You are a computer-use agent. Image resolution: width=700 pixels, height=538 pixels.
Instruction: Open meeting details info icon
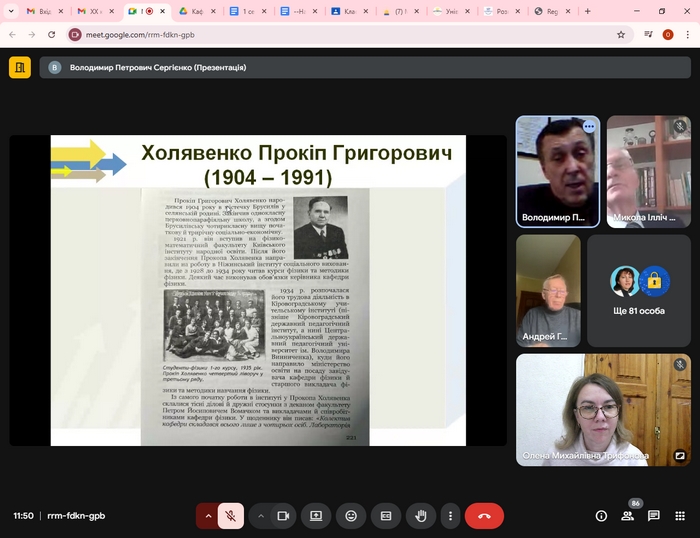tap(601, 516)
